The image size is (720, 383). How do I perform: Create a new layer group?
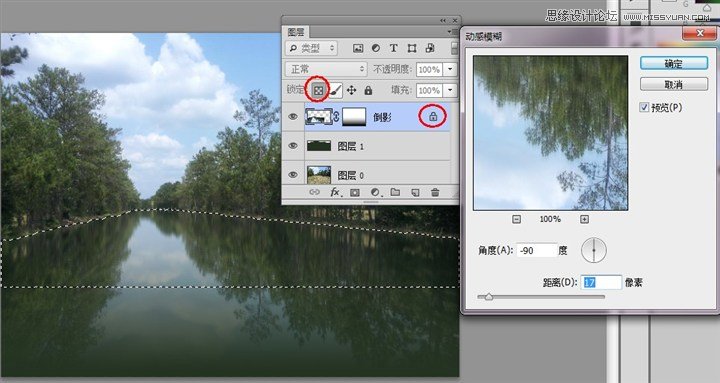395,192
